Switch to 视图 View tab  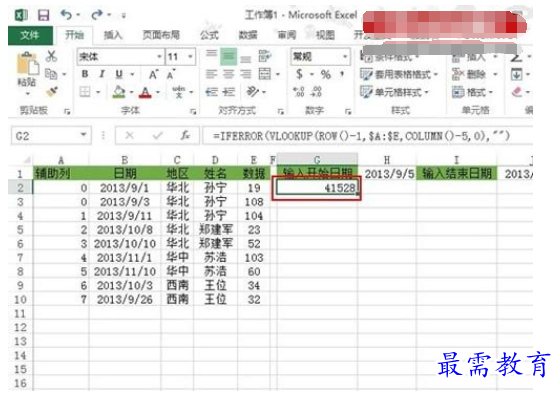325,35
